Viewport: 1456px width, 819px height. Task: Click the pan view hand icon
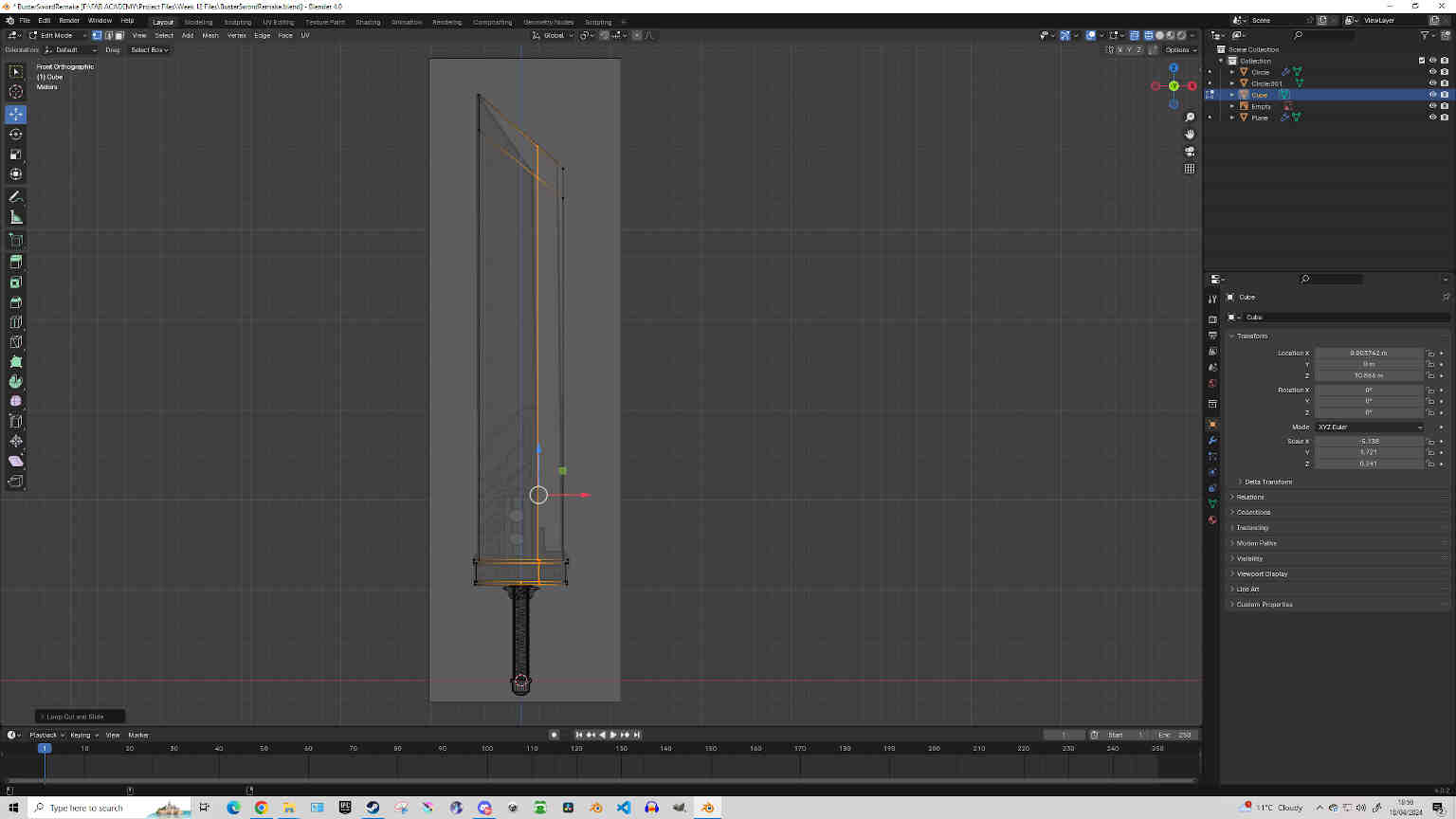[1190, 135]
